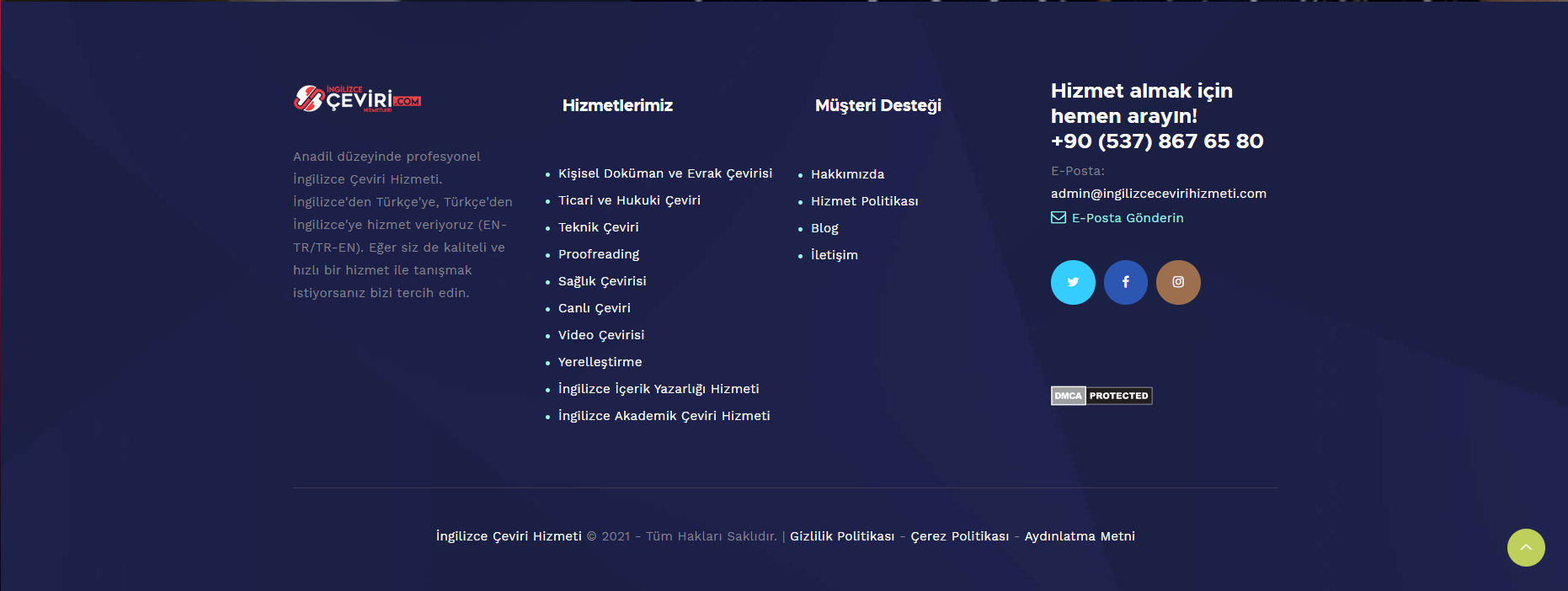Click the Müşteri Desteği heading
The height and width of the screenshot is (591, 1568).
[x=878, y=105]
